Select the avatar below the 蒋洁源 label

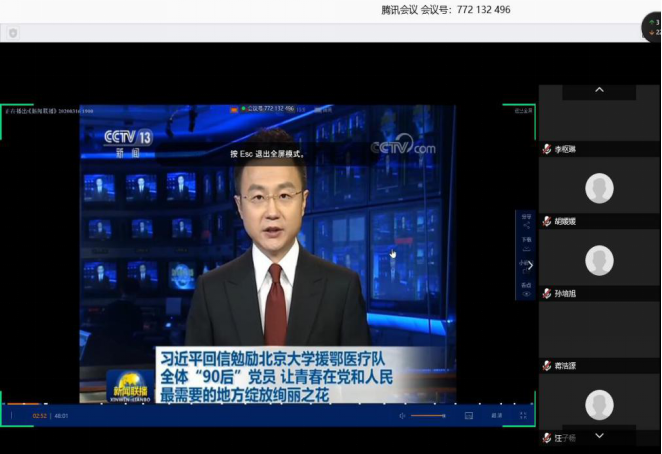[599, 405]
